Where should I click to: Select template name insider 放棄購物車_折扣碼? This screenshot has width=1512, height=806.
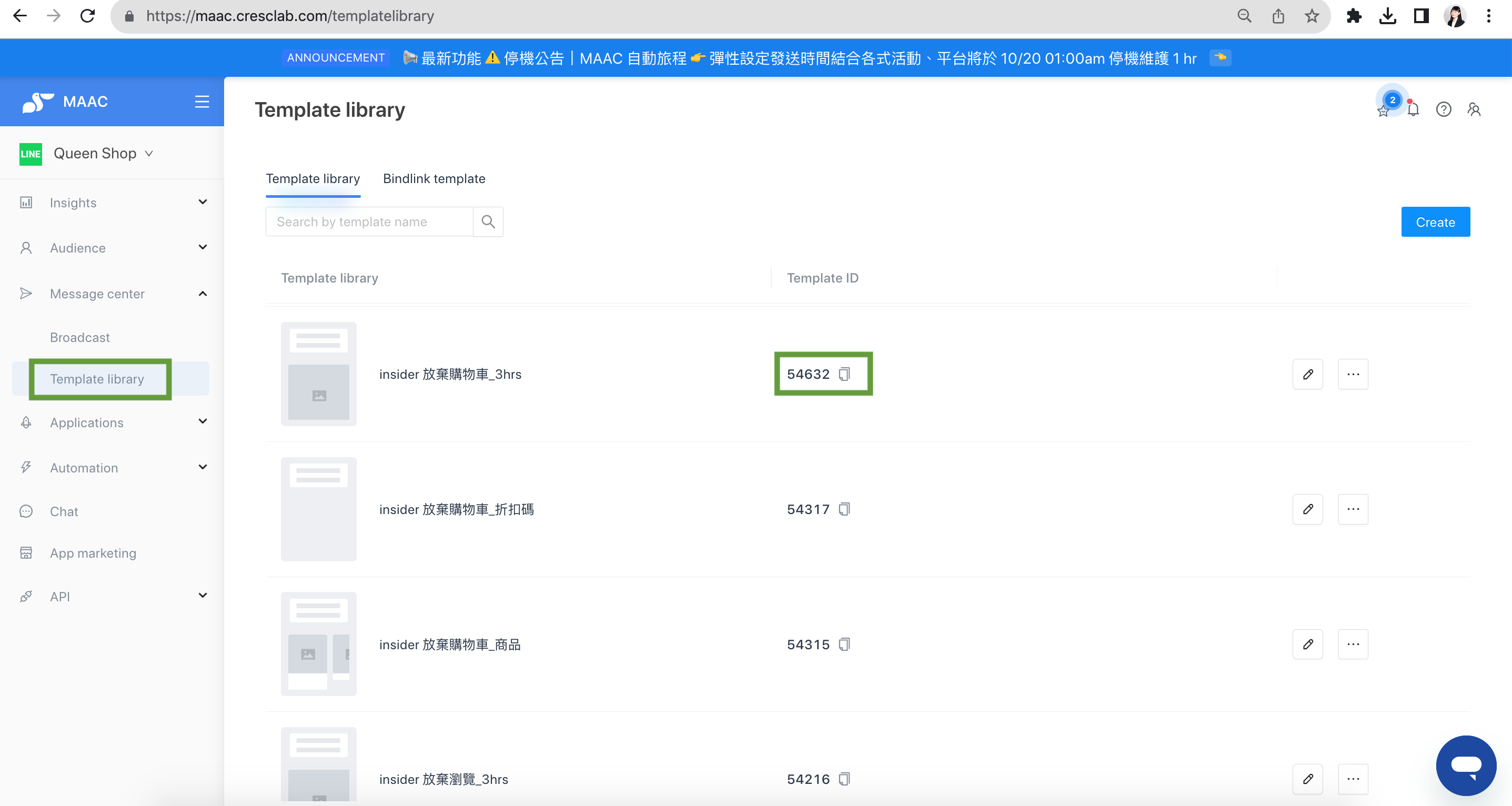(457, 509)
